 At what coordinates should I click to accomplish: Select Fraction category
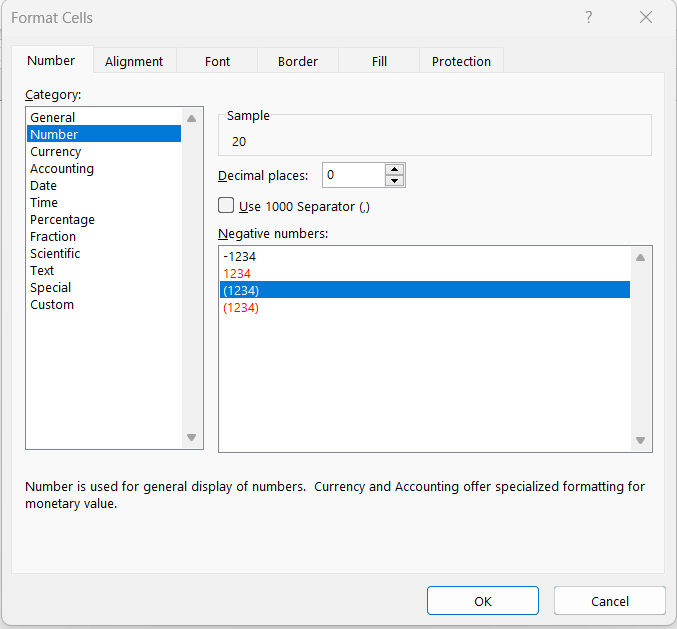point(104,237)
